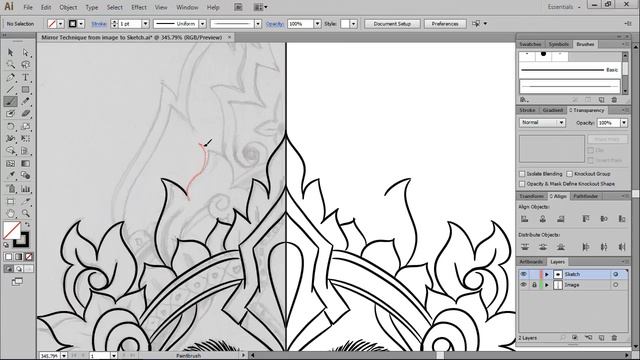The width and height of the screenshot is (640, 360).
Task: Switch to the Pathfinder tab
Action: click(x=586, y=196)
